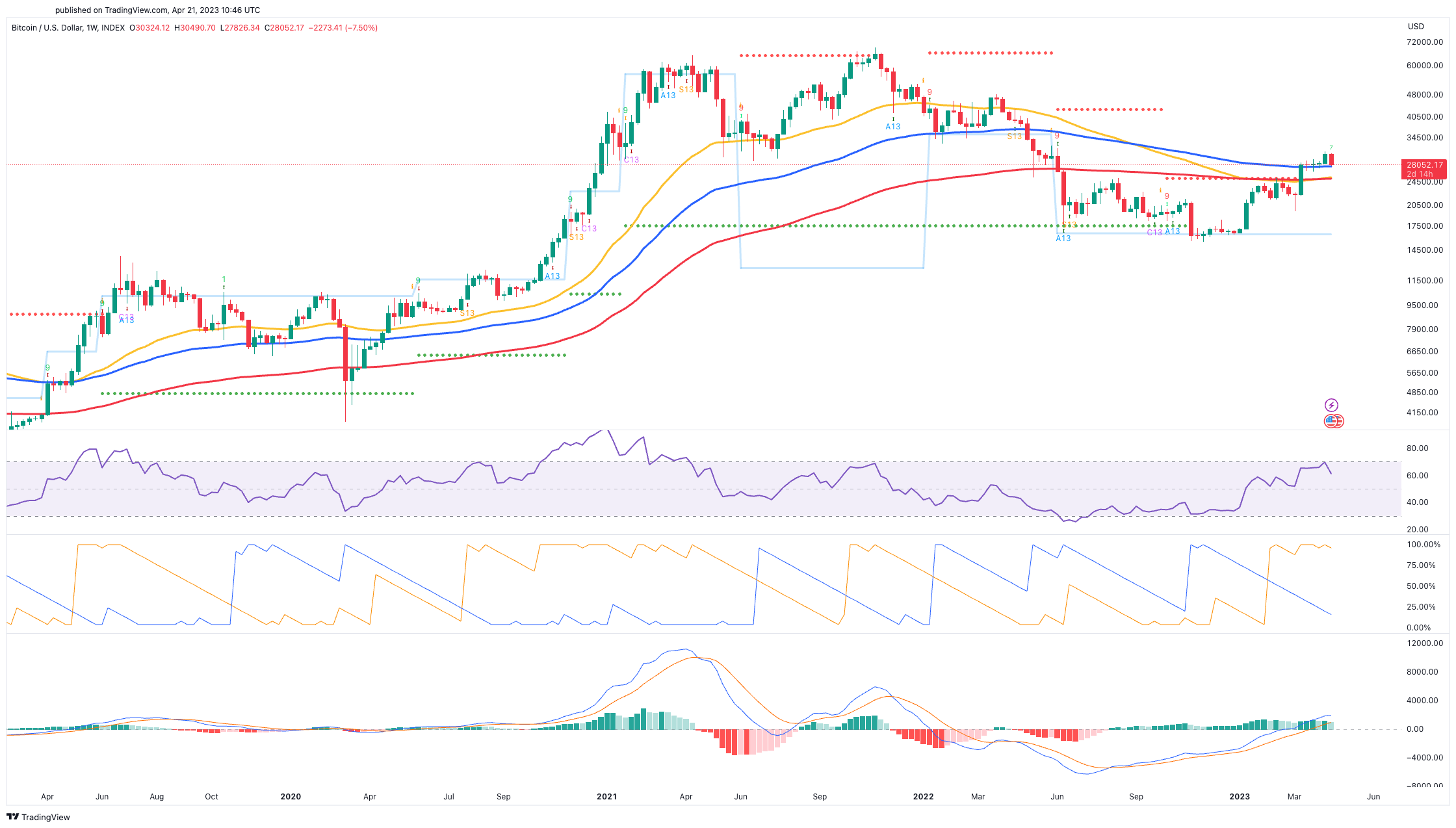1456x828 pixels.
Task: Click the 1W interval in the chart legend
Action: coord(92,28)
